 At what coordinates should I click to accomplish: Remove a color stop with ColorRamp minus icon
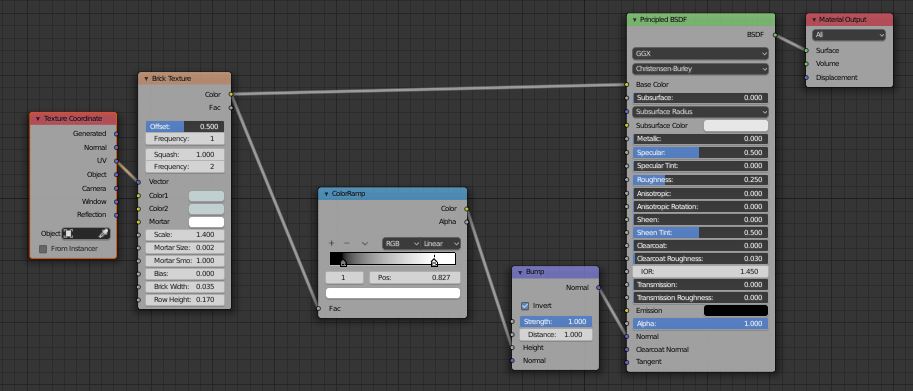(347, 243)
